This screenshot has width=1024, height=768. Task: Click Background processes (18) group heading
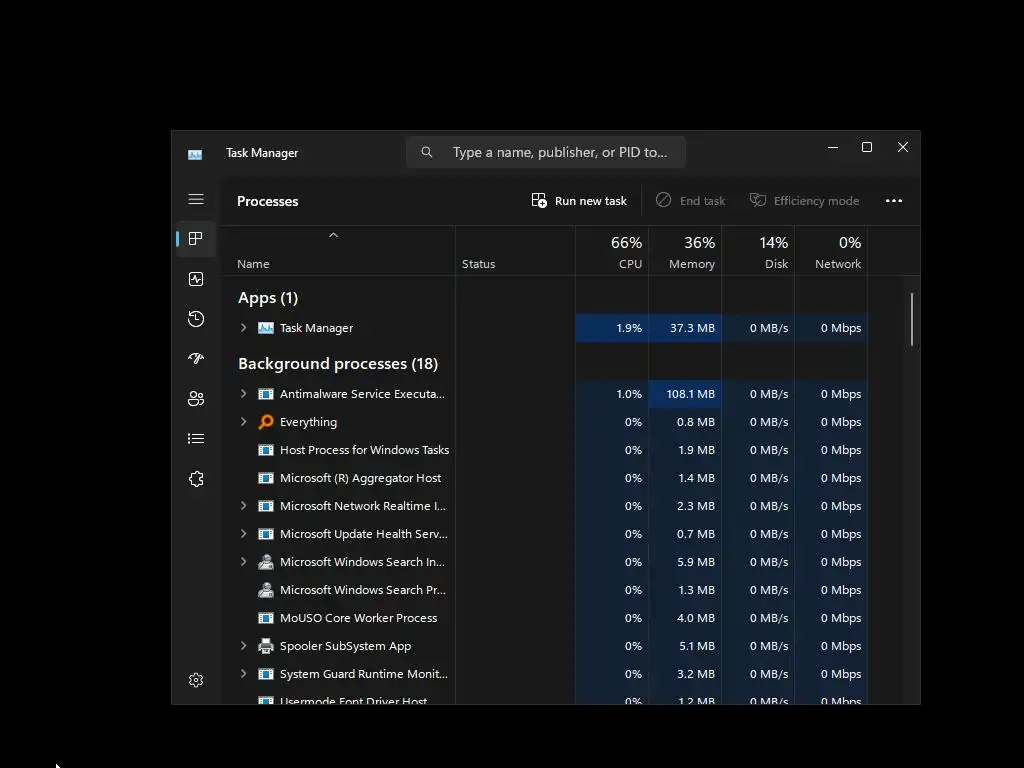[x=338, y=364]
